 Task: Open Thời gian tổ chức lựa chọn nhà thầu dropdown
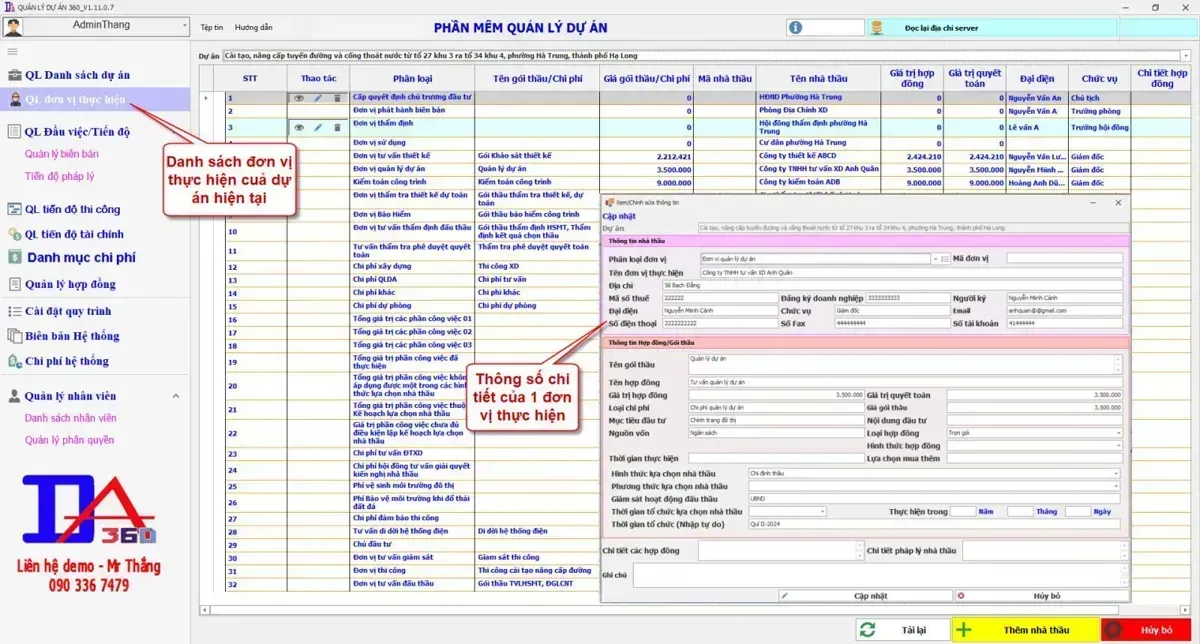[x=821, y=511]
